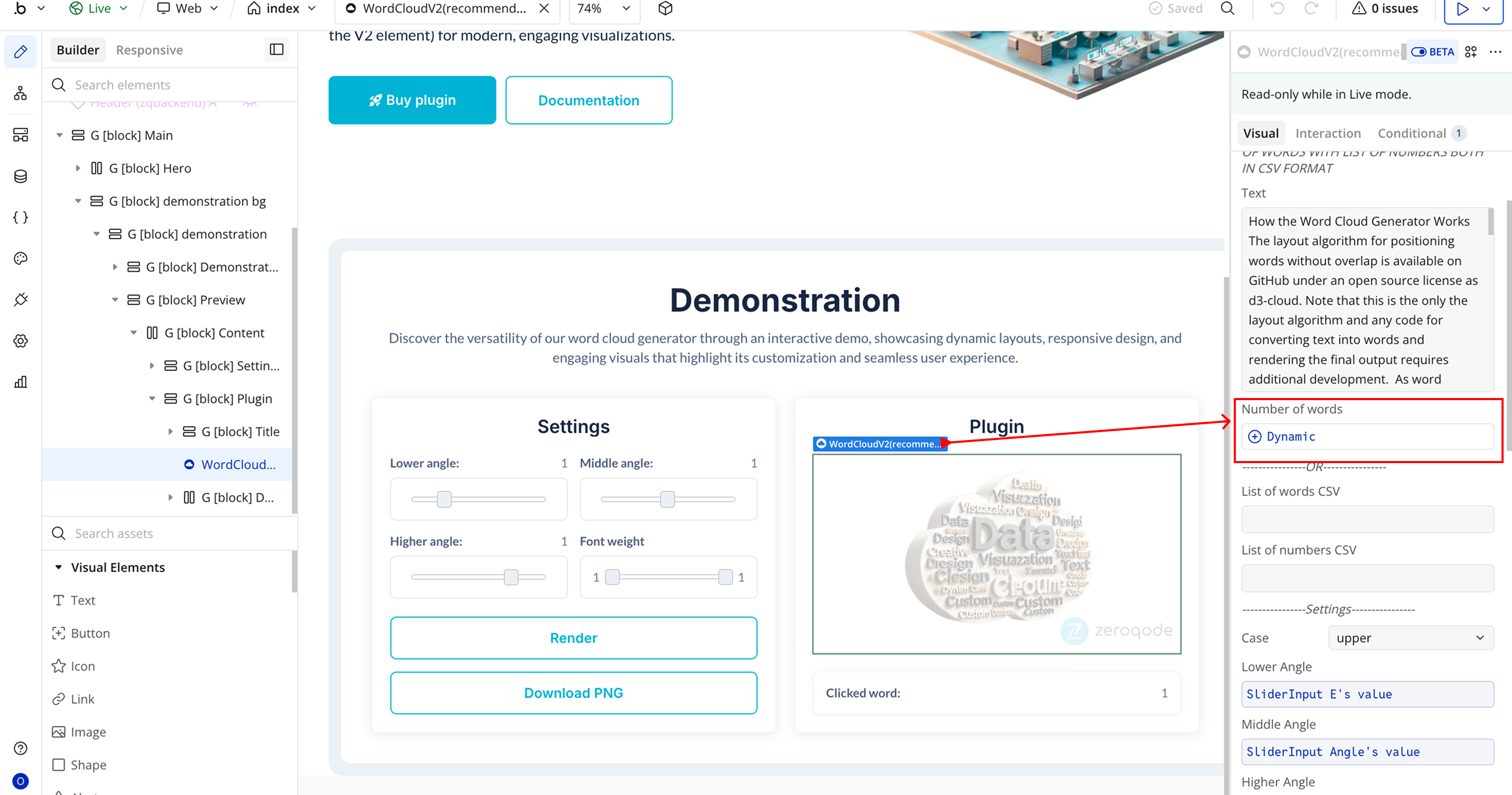Open the help question mark icon
Viewport: 1512px width, 795px height.
[x=20, y=748]
